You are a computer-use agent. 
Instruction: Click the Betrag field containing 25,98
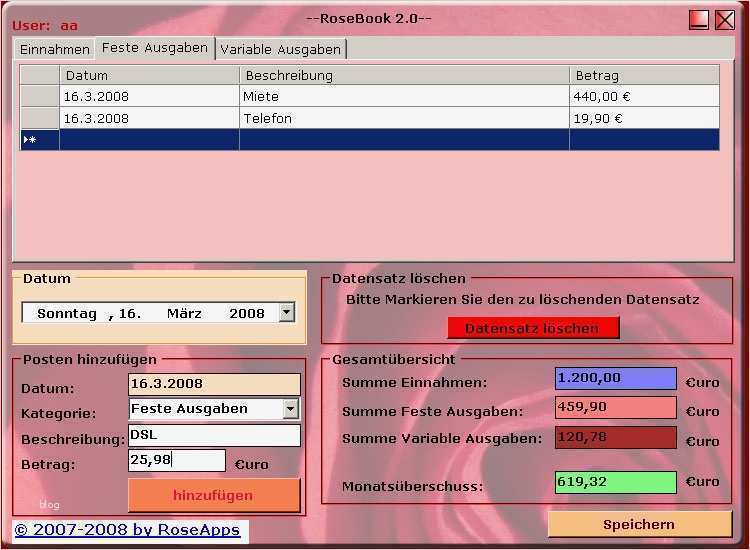(176, 460)
